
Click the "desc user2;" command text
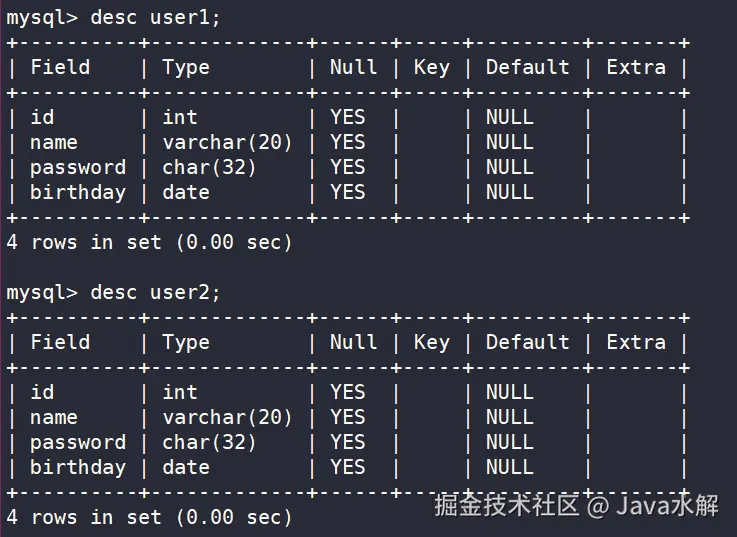(155, 293)
